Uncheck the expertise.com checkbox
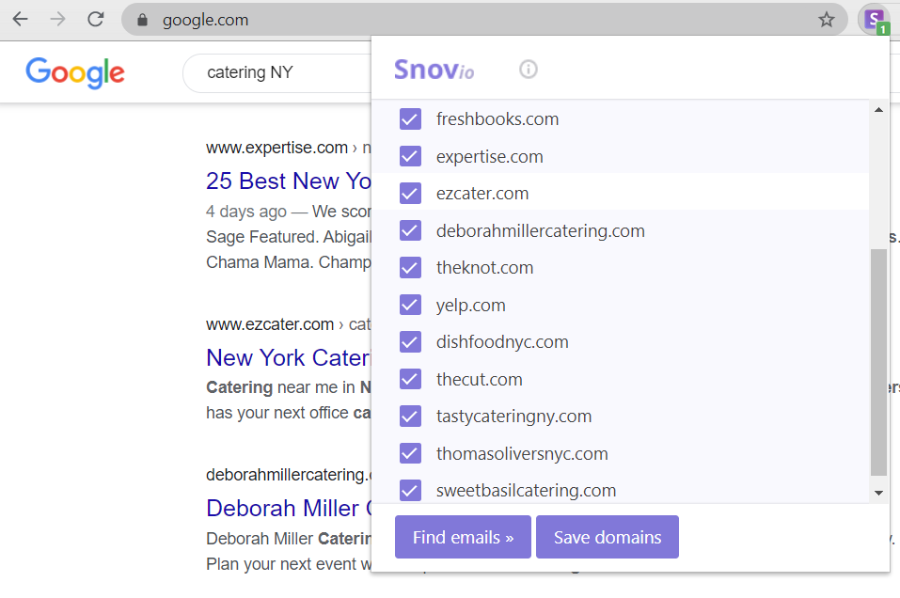 pyautogui.click(x=410, y=156)
